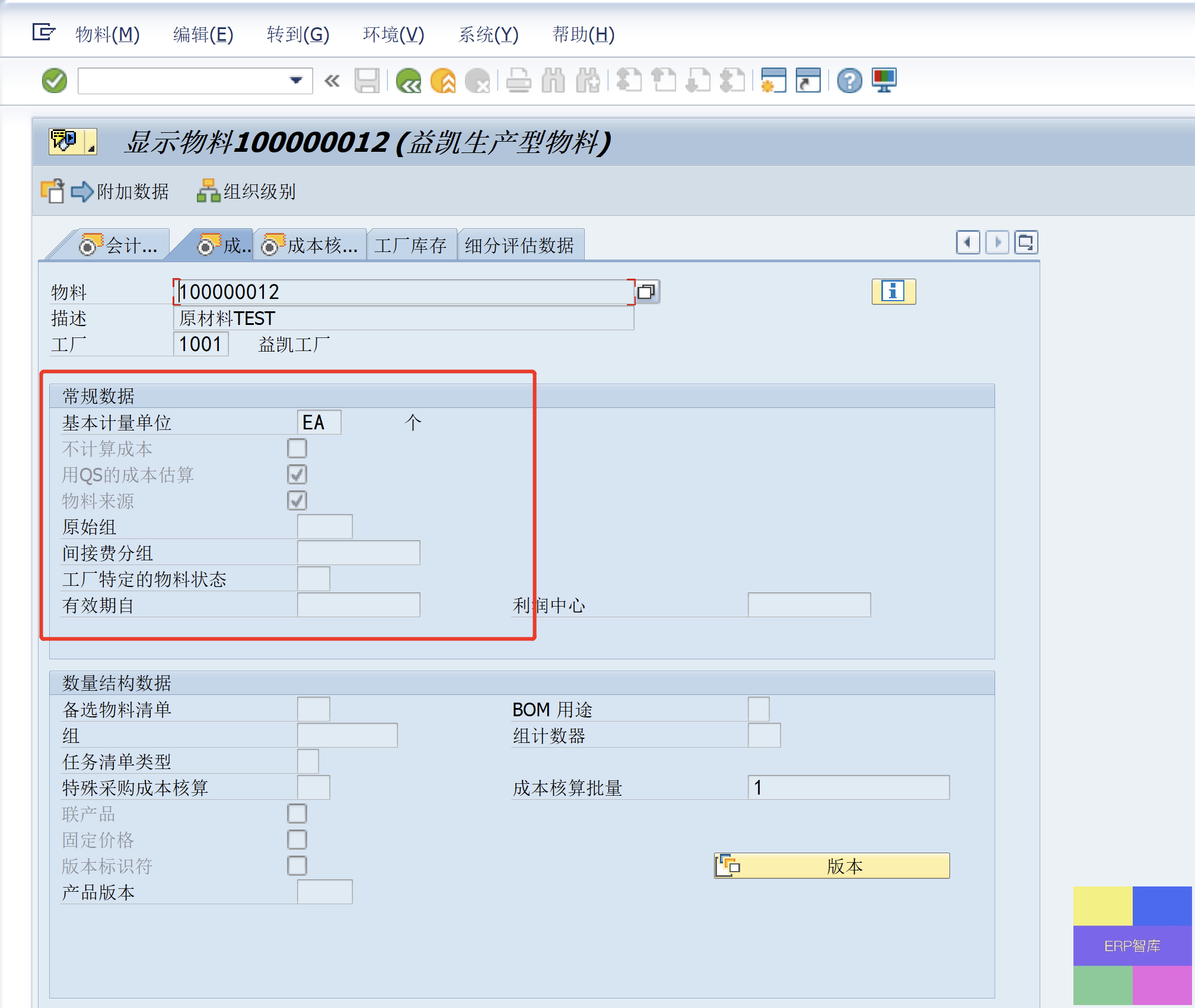Click the blue Help question mark icon
The image size is (1195, 1008).
850,81
